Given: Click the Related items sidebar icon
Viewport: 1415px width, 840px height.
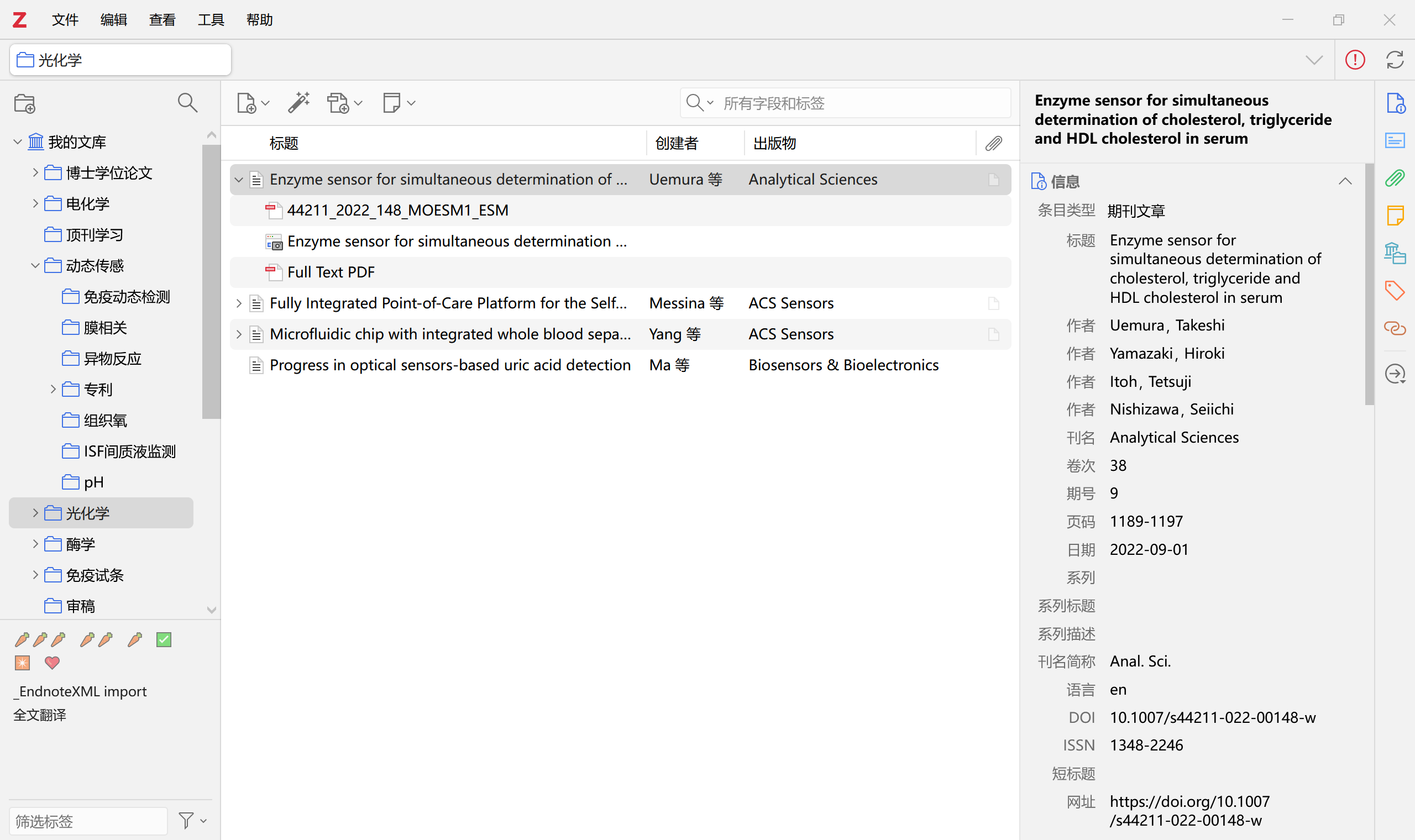Looking at the screenshot, I should 1395,328.
